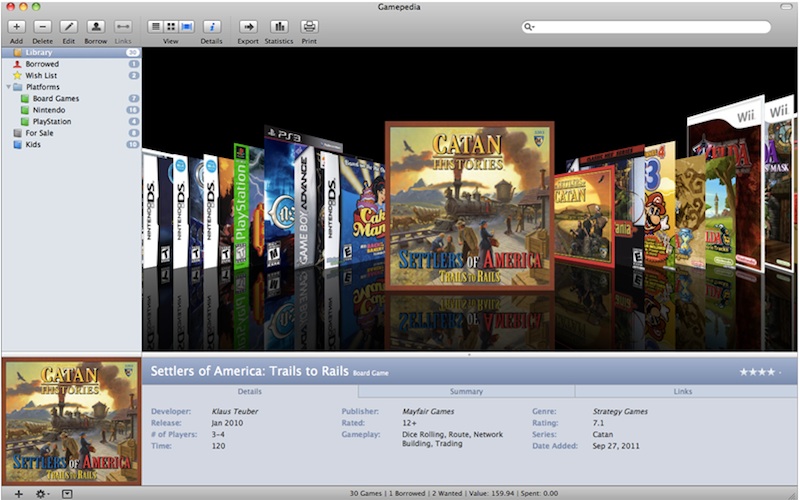Open the Links tab
This screenshot has width=800, height=500.
pyautogui.click(x=684, y=392)
